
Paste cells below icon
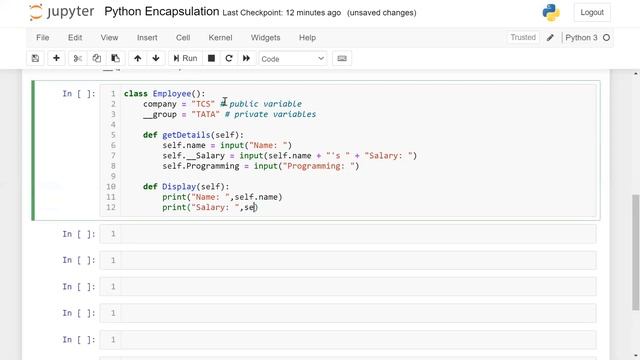pos(116,58)
